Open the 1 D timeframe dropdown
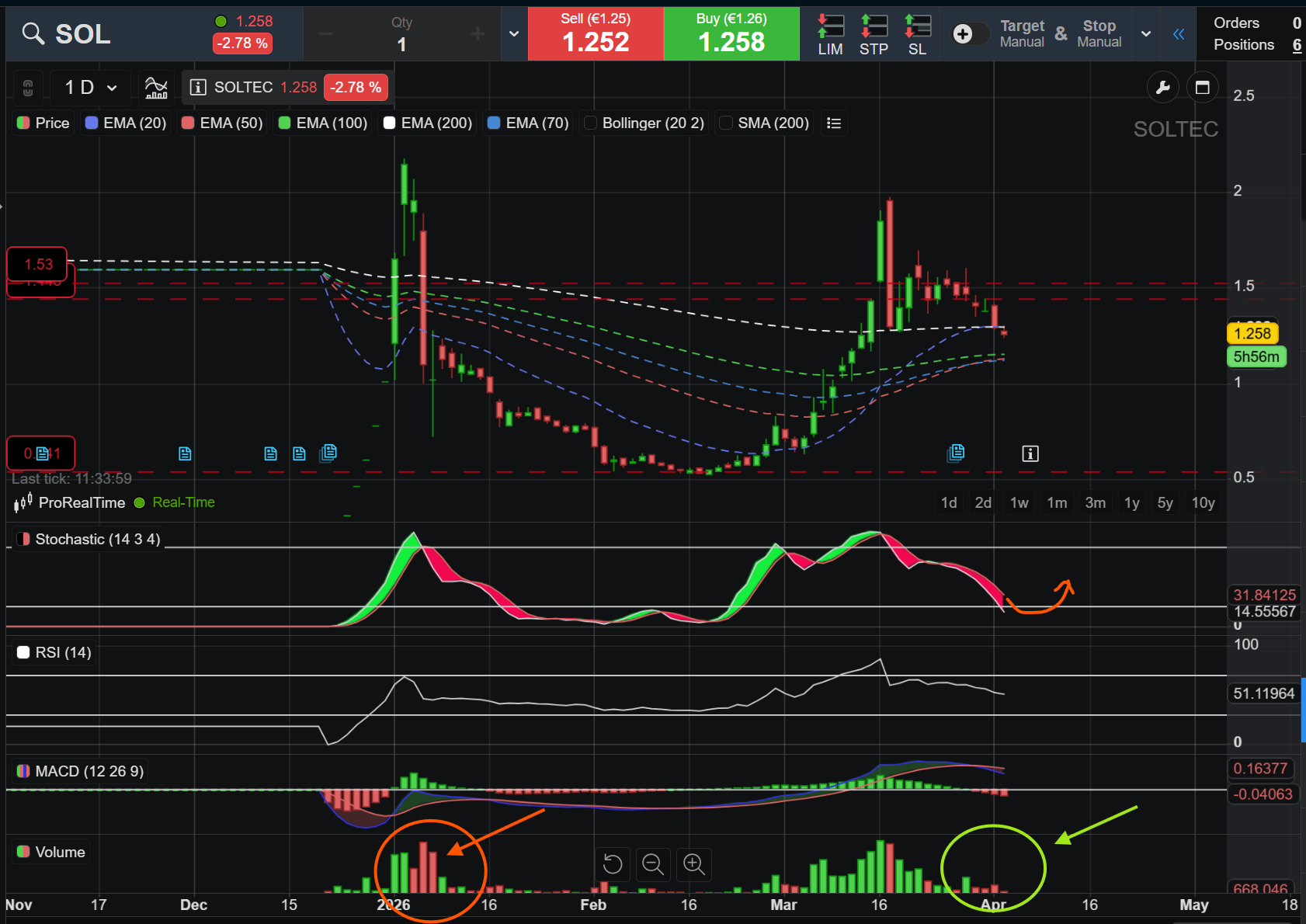The image size is (1306, 924). [x=91, y=88]
